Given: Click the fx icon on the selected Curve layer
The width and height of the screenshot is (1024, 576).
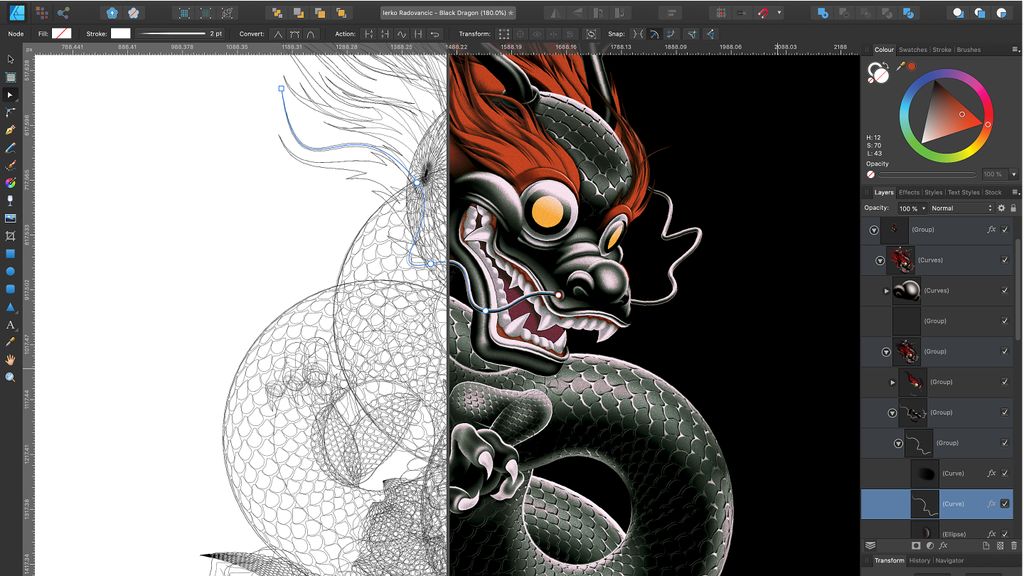Looking at the screenshot, I should coord(991,503).
